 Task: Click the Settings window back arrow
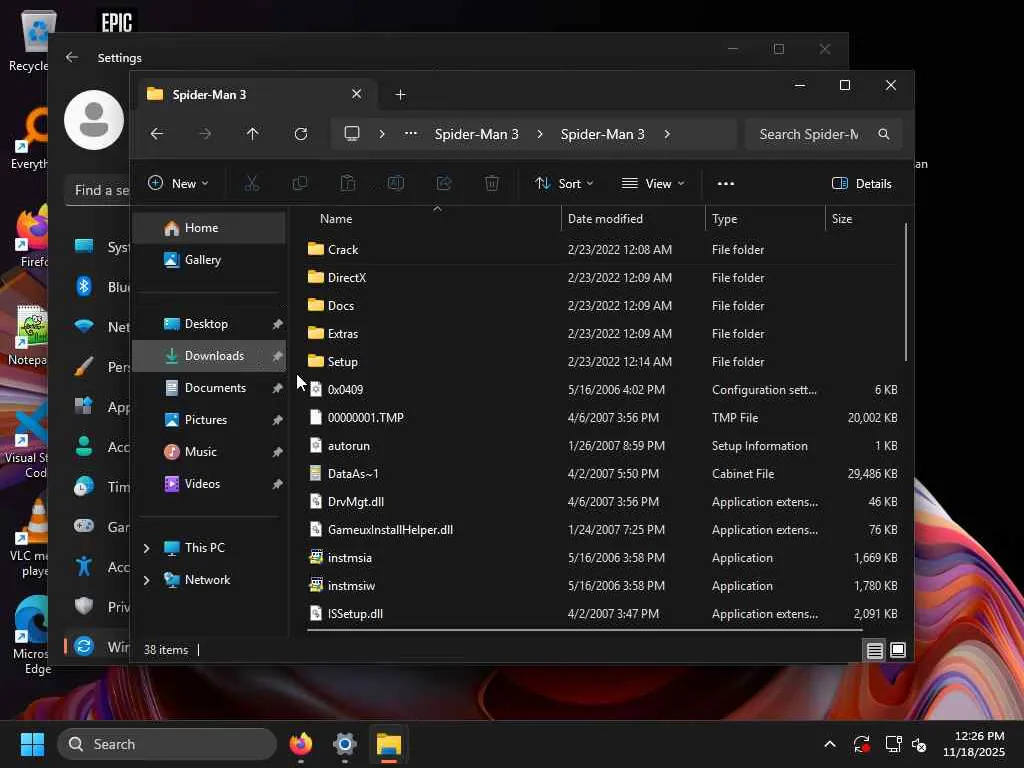point(72,57)
